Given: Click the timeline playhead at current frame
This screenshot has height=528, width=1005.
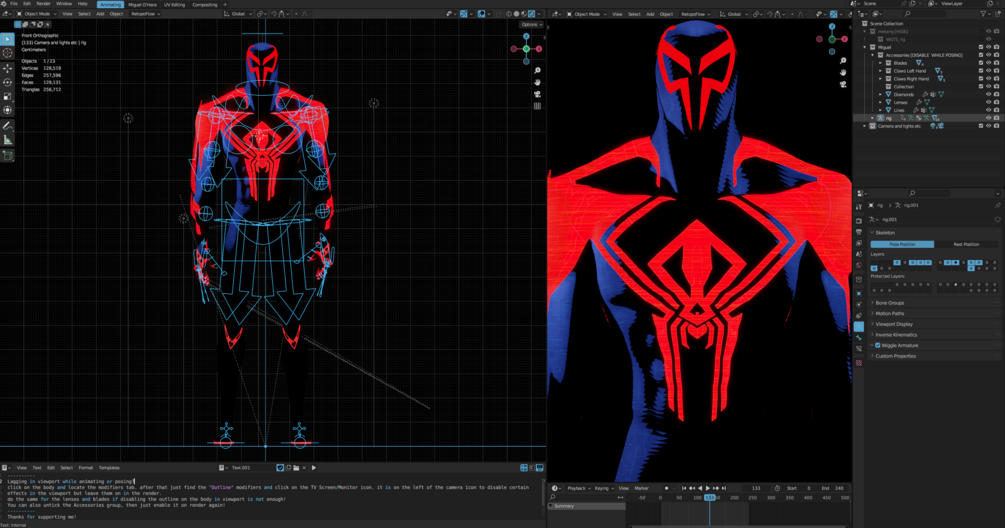Looking at the screenshot, I should click(710, 497).
